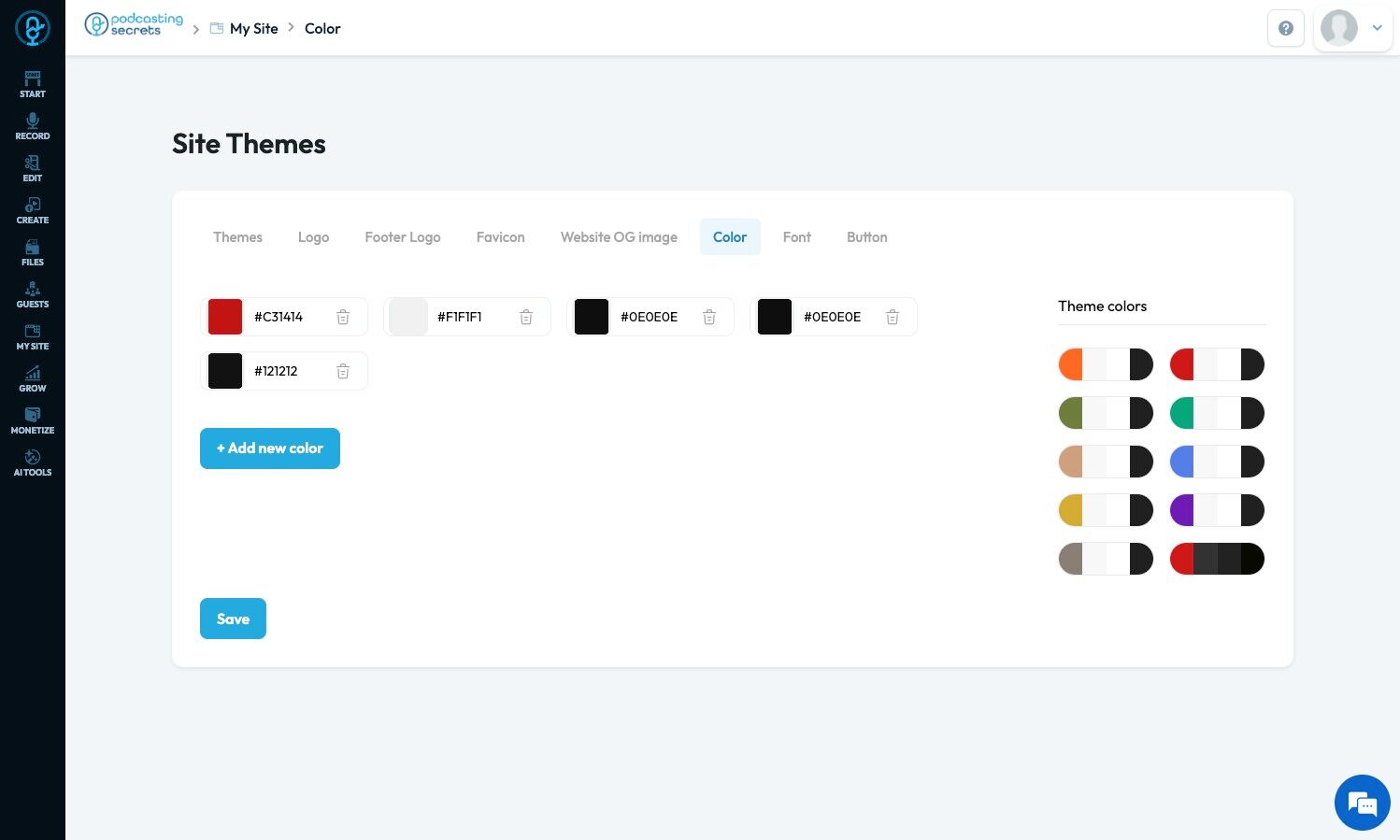The width and height of the screenshot is (1400, 840).
Task: Switch to the Logo tab
Action: point(313,237)
